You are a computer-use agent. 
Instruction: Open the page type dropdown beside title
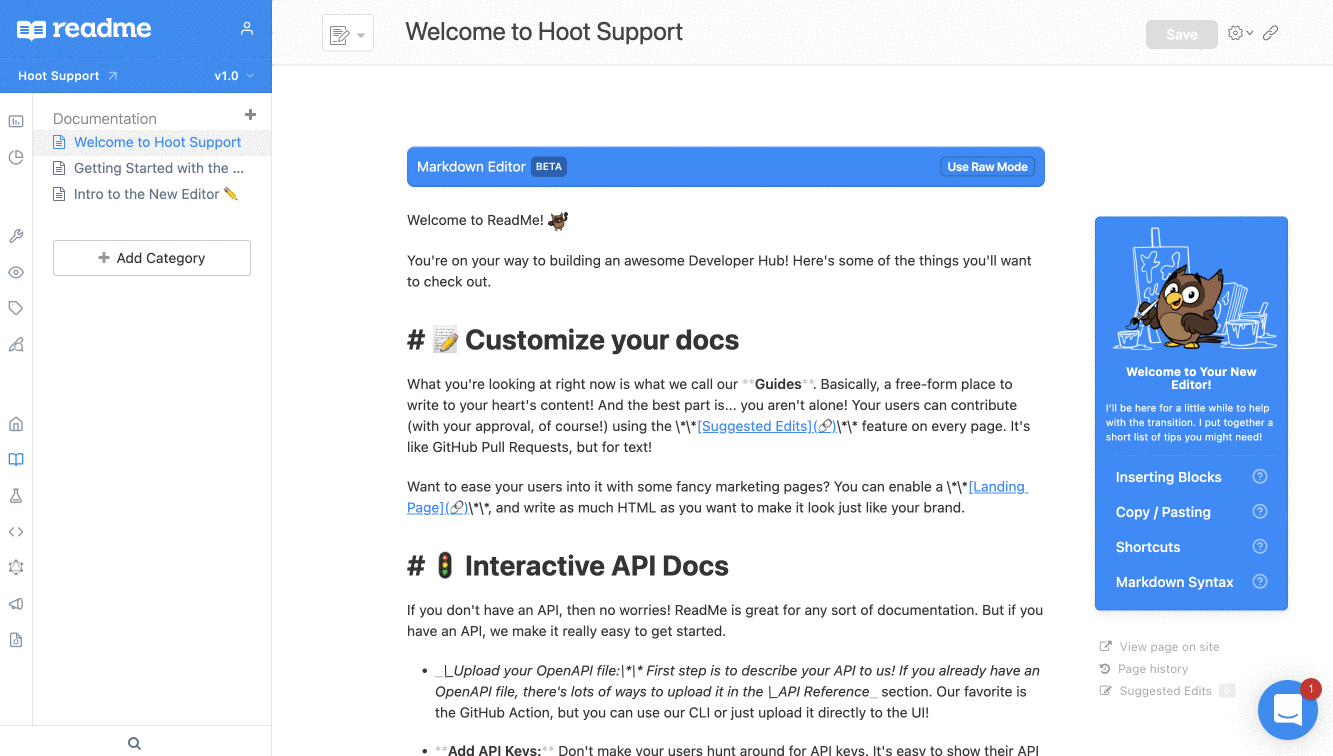coord(348,34)
